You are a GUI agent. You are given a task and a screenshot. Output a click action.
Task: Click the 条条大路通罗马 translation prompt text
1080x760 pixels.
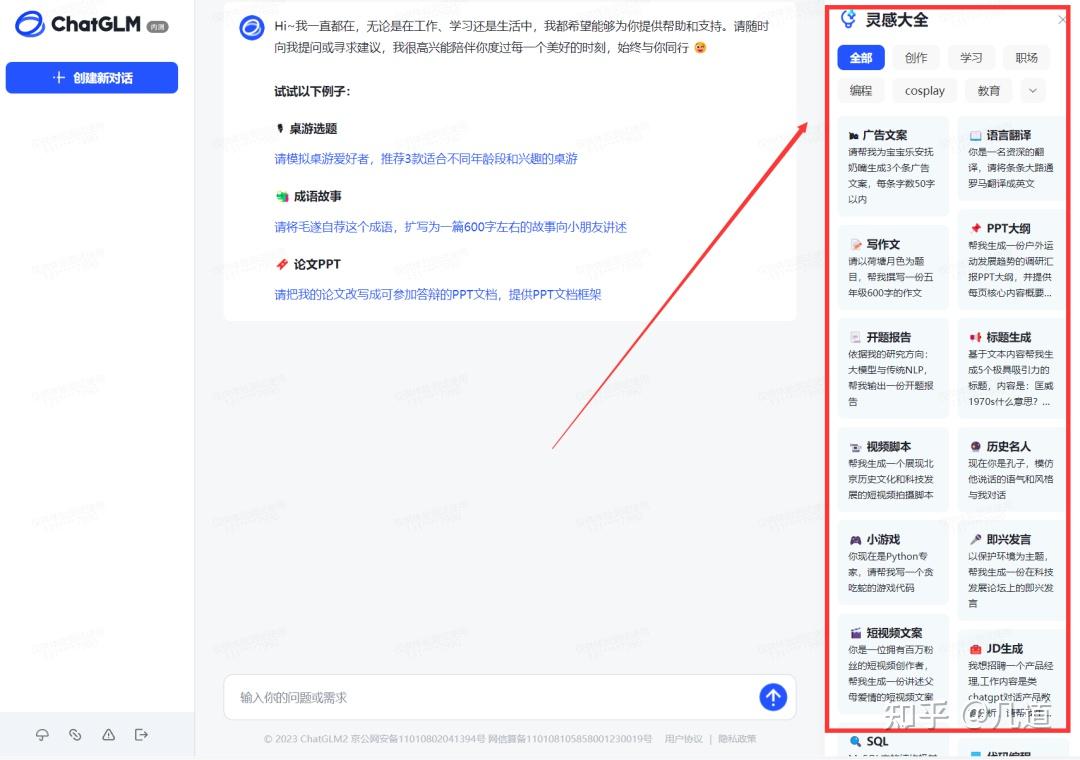[1011, 167]
